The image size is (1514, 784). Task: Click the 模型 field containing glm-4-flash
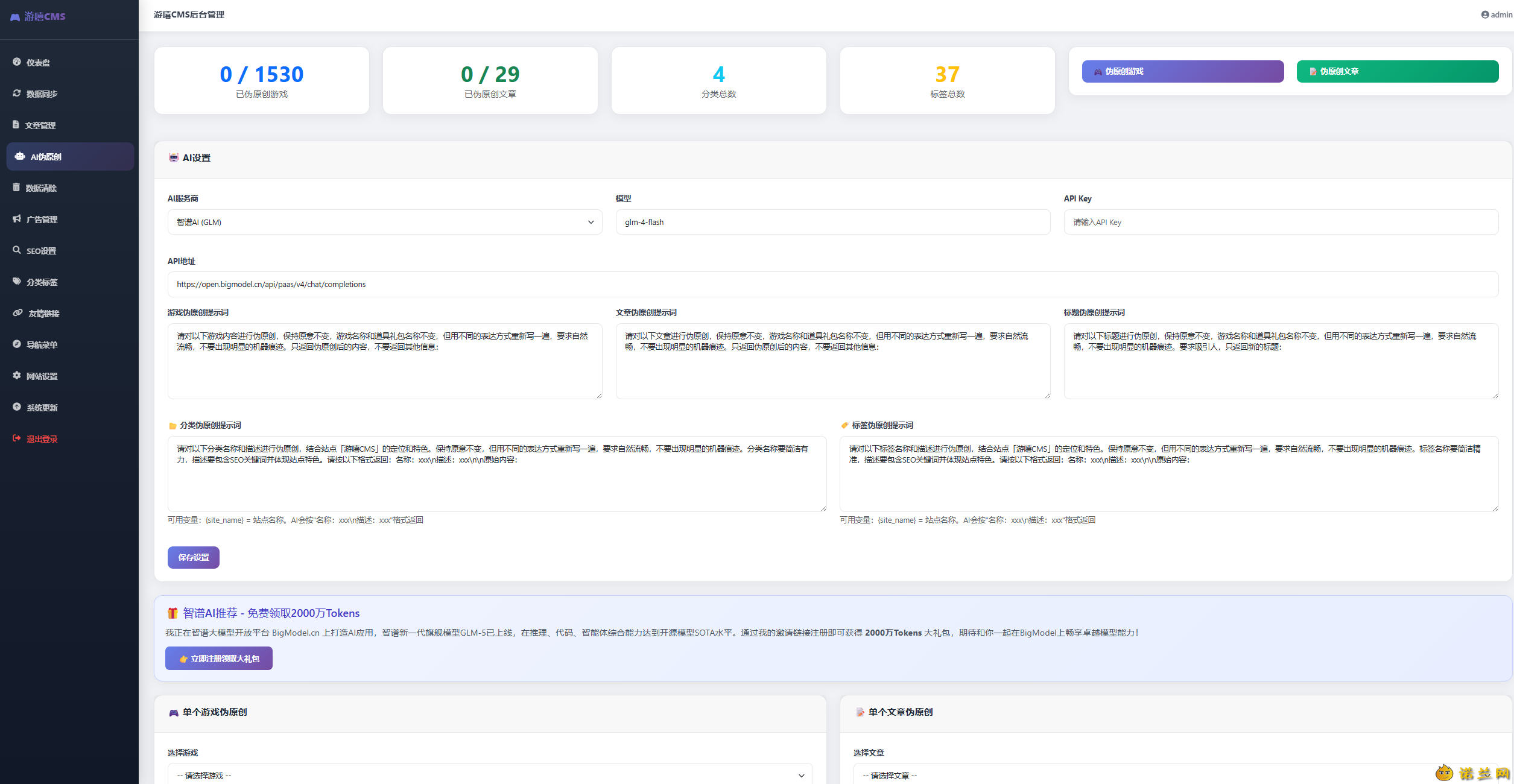[x=833, y=222]
